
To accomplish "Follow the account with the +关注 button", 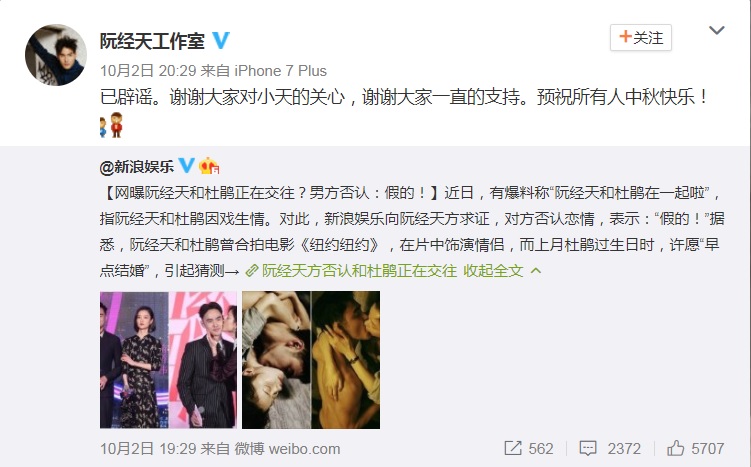I will [640, 38].
